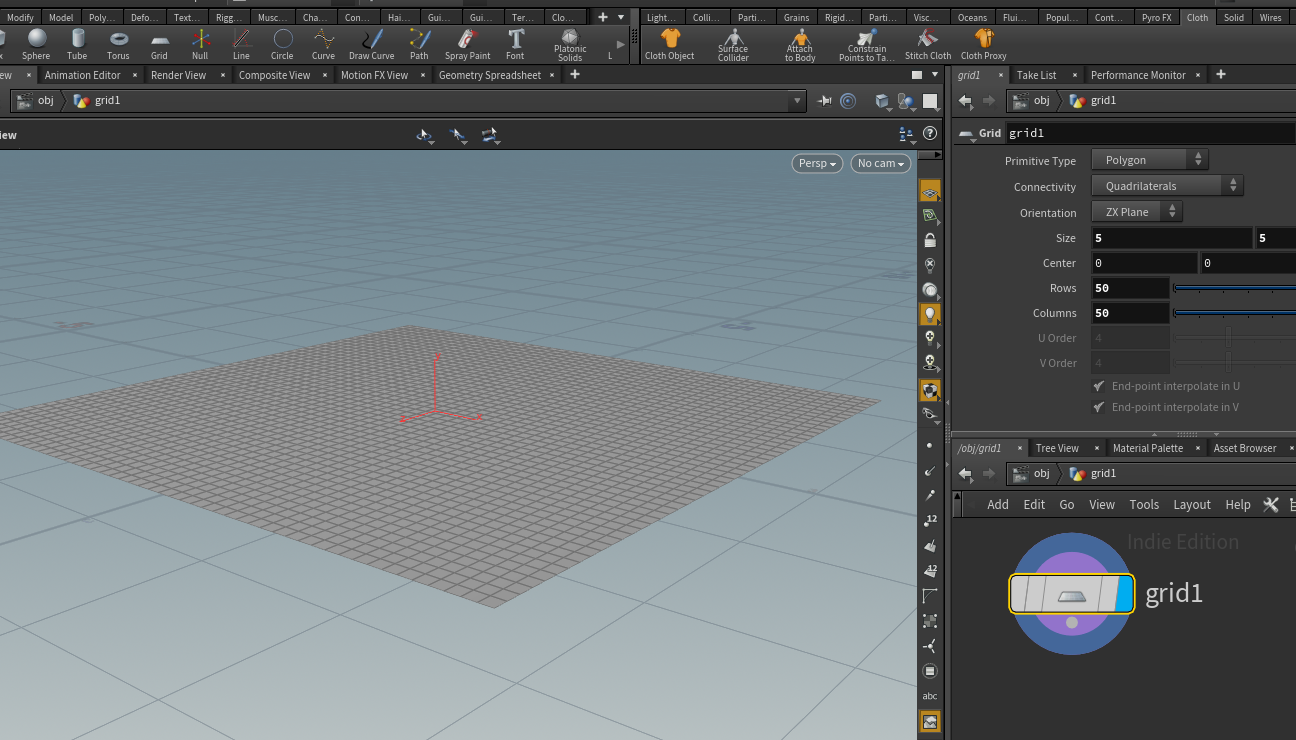1296x740 pixels.
Task: Create a Null with the shelf tool
Action: click(x=200, y=43)
